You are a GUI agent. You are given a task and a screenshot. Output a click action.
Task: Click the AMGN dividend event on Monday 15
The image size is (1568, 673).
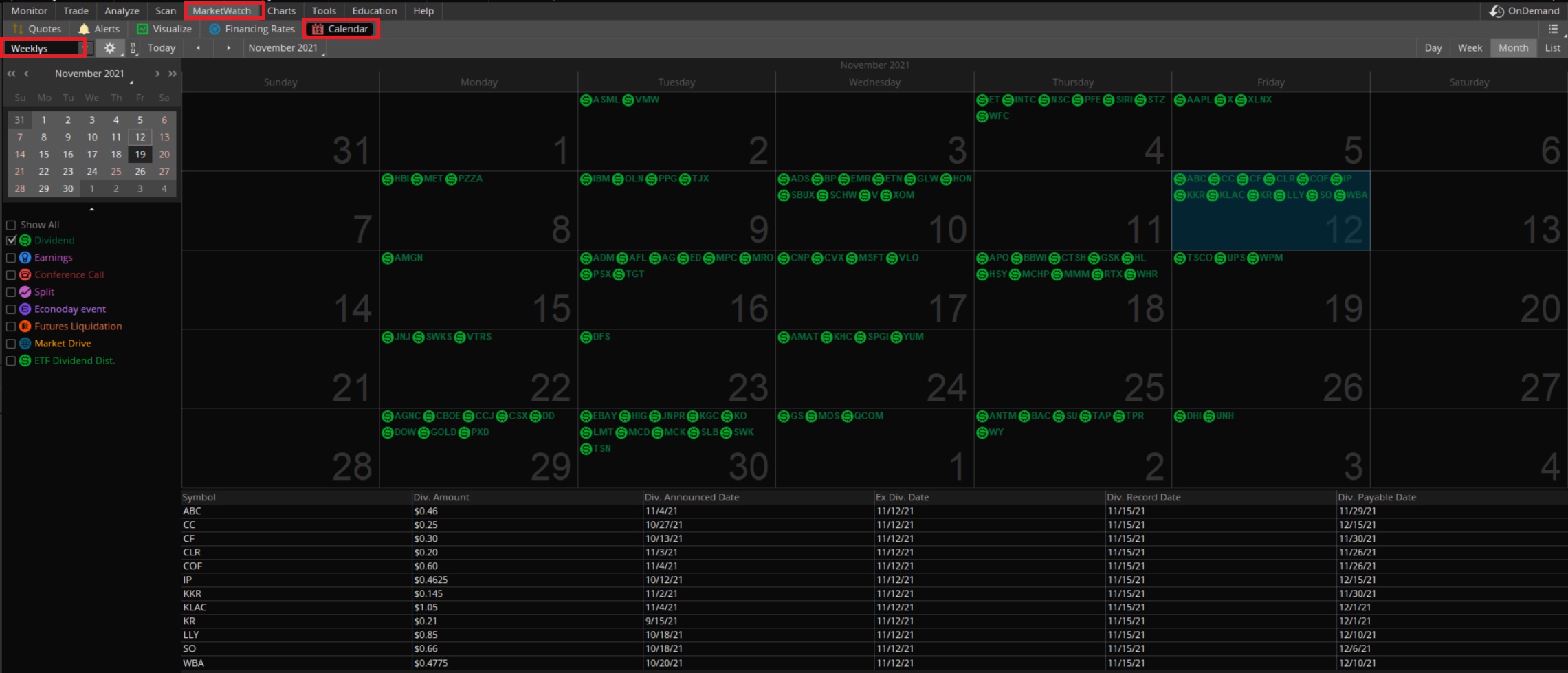click(x=402, y=258)
